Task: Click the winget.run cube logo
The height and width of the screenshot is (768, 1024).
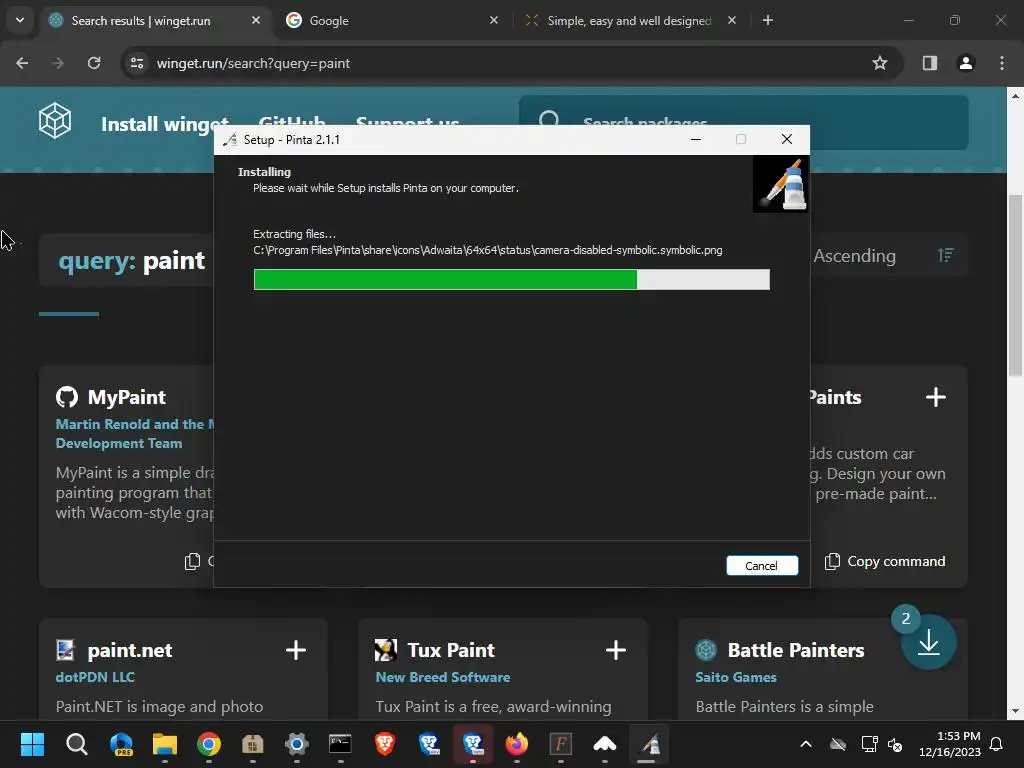Action: point(55,121)
